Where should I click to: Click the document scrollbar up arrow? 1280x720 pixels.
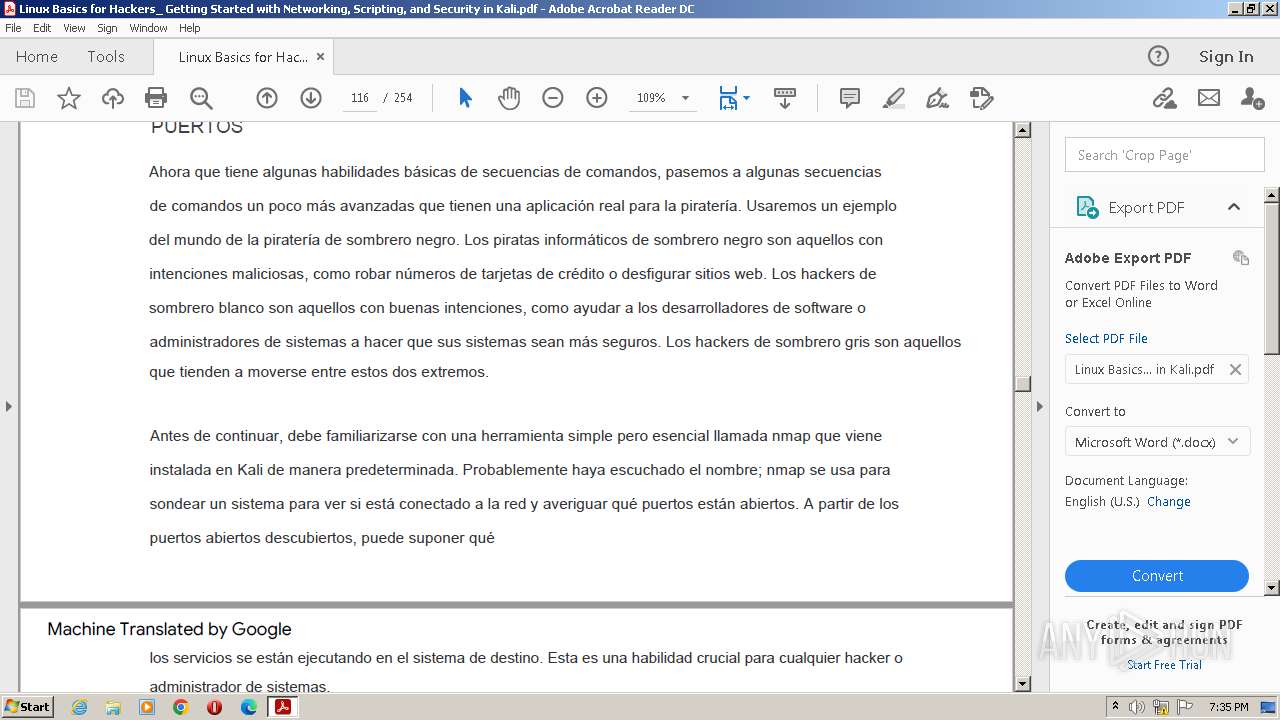pyautogui.click(x=1022, y=130)
